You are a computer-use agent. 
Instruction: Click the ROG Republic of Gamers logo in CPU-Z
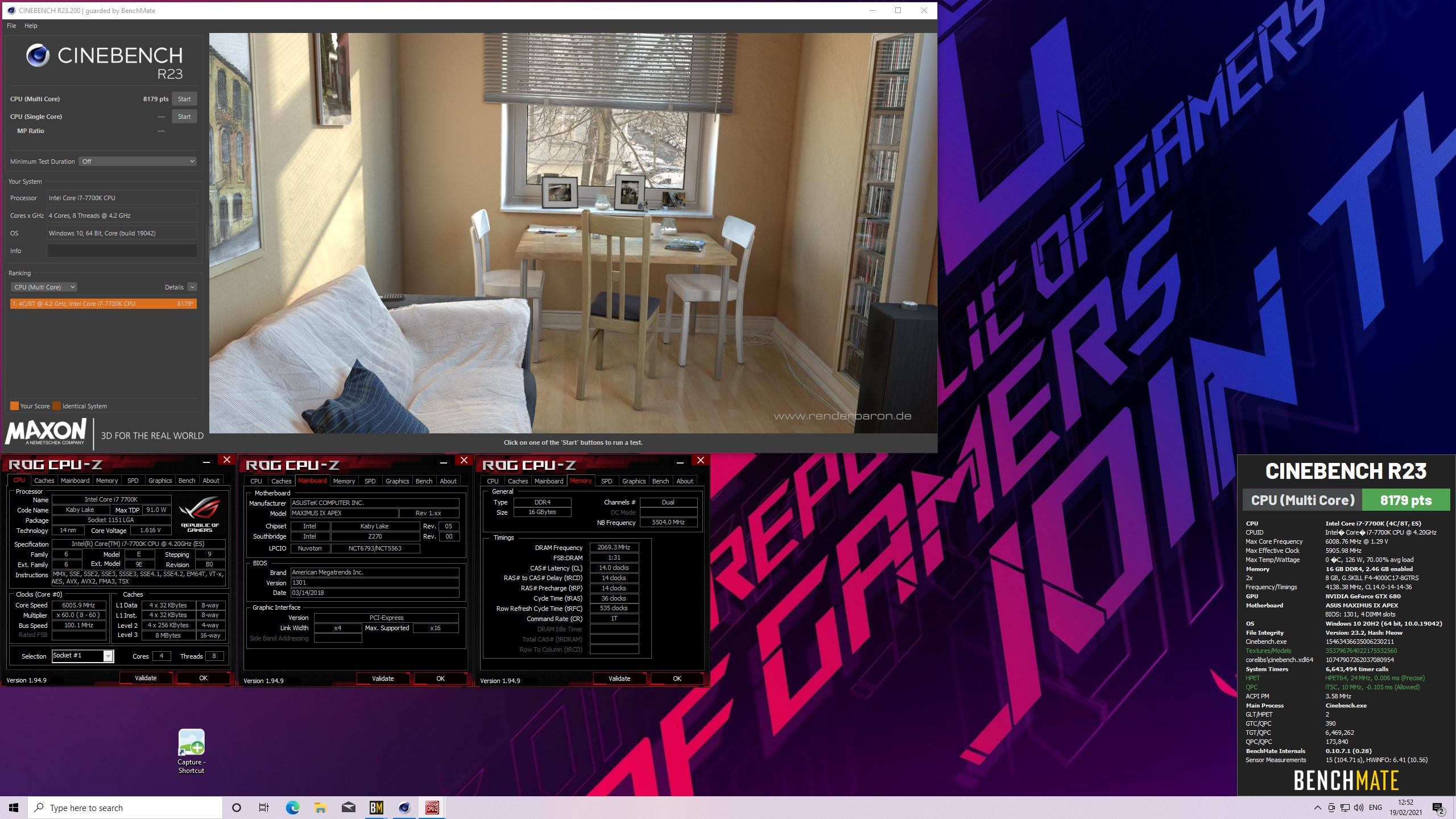pos(200,514)
